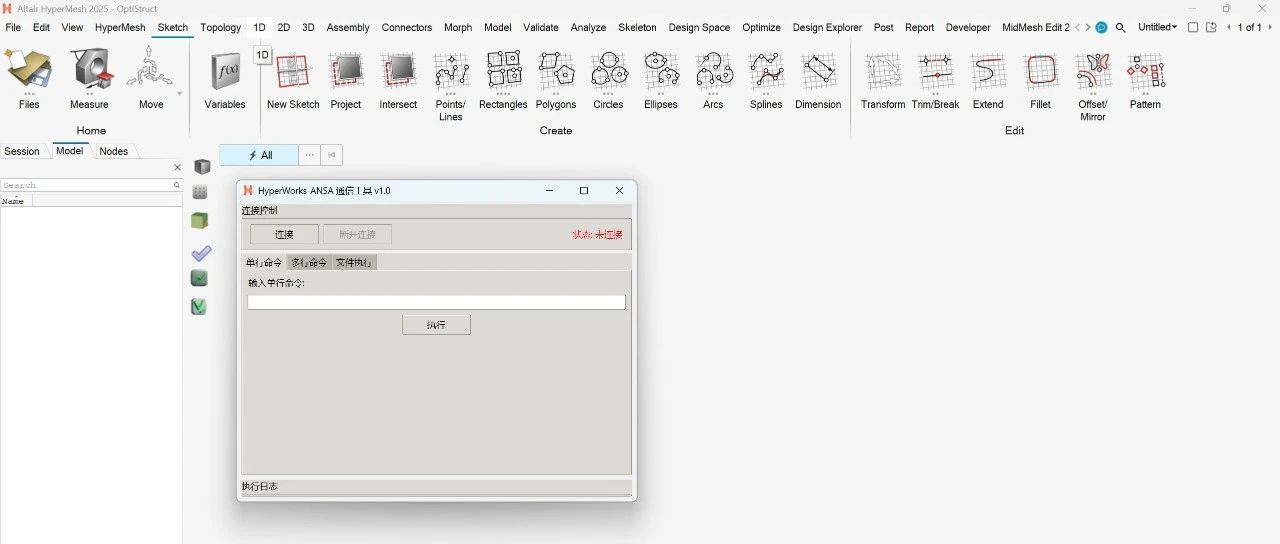Close the model browser panel
This screenshot has height=544, width=1280.
tap(177, 168)
